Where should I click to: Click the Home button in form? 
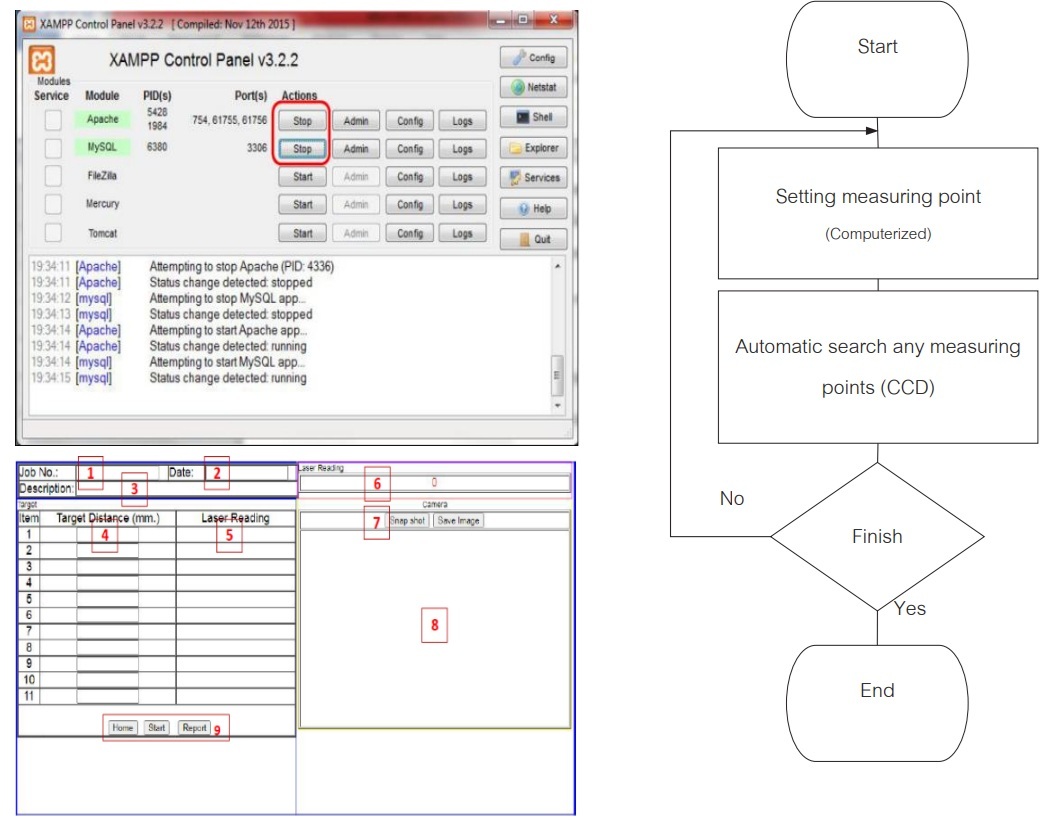(122, 728)
